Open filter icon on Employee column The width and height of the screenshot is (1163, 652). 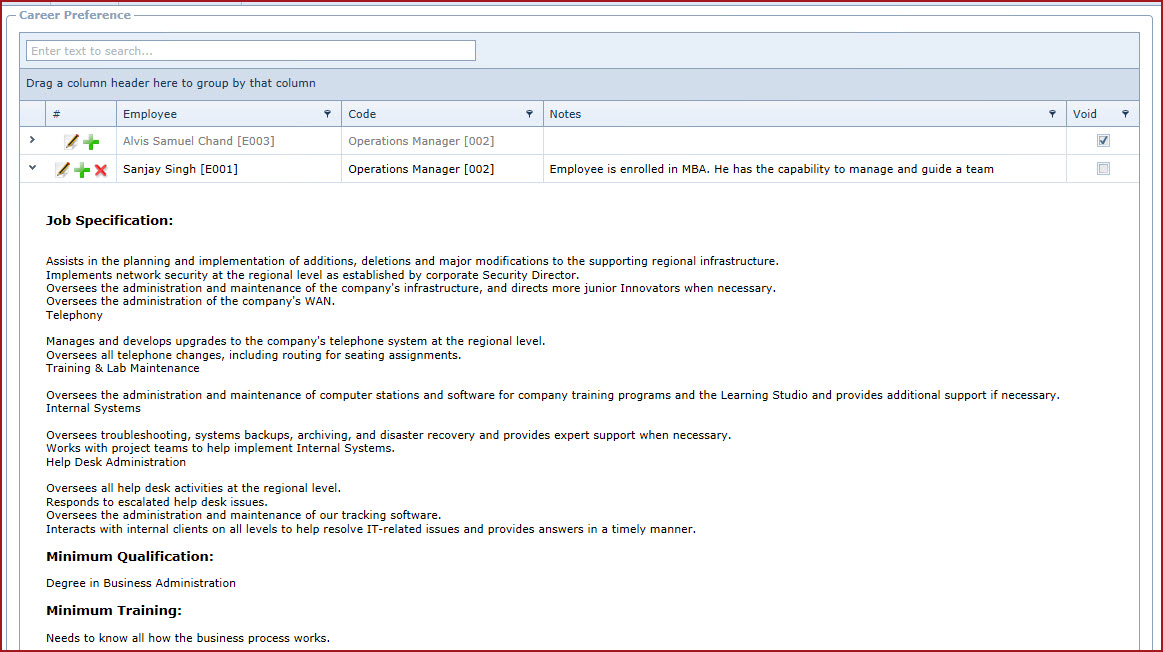(327, 114)
